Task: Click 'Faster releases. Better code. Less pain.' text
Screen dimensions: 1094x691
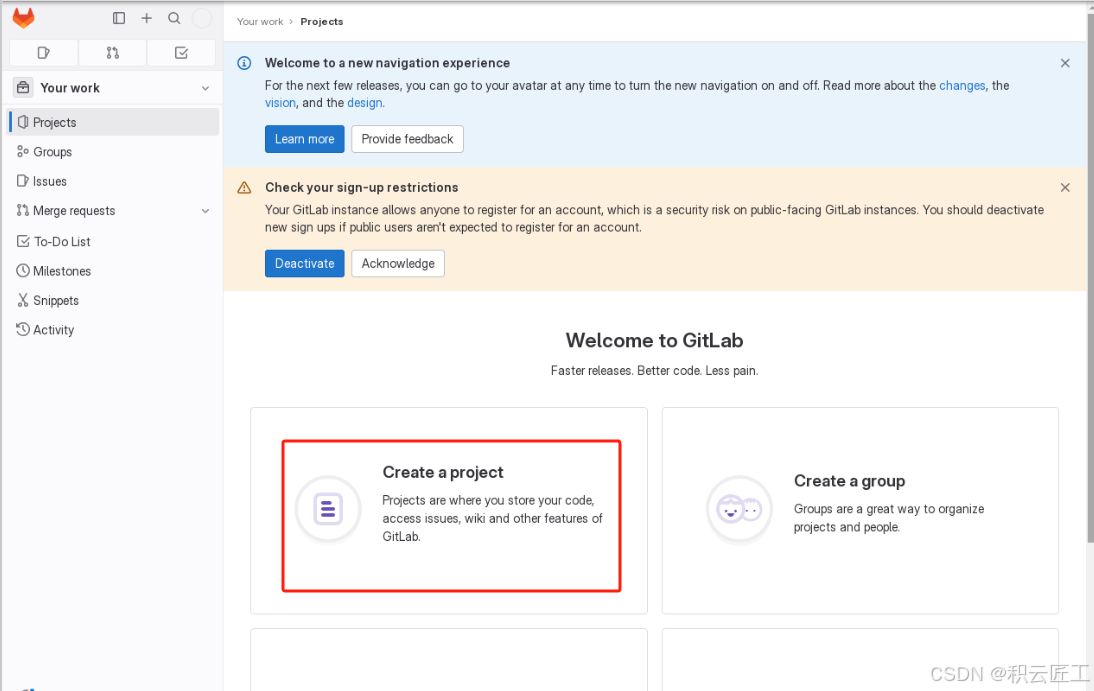Action: [654, 371]
